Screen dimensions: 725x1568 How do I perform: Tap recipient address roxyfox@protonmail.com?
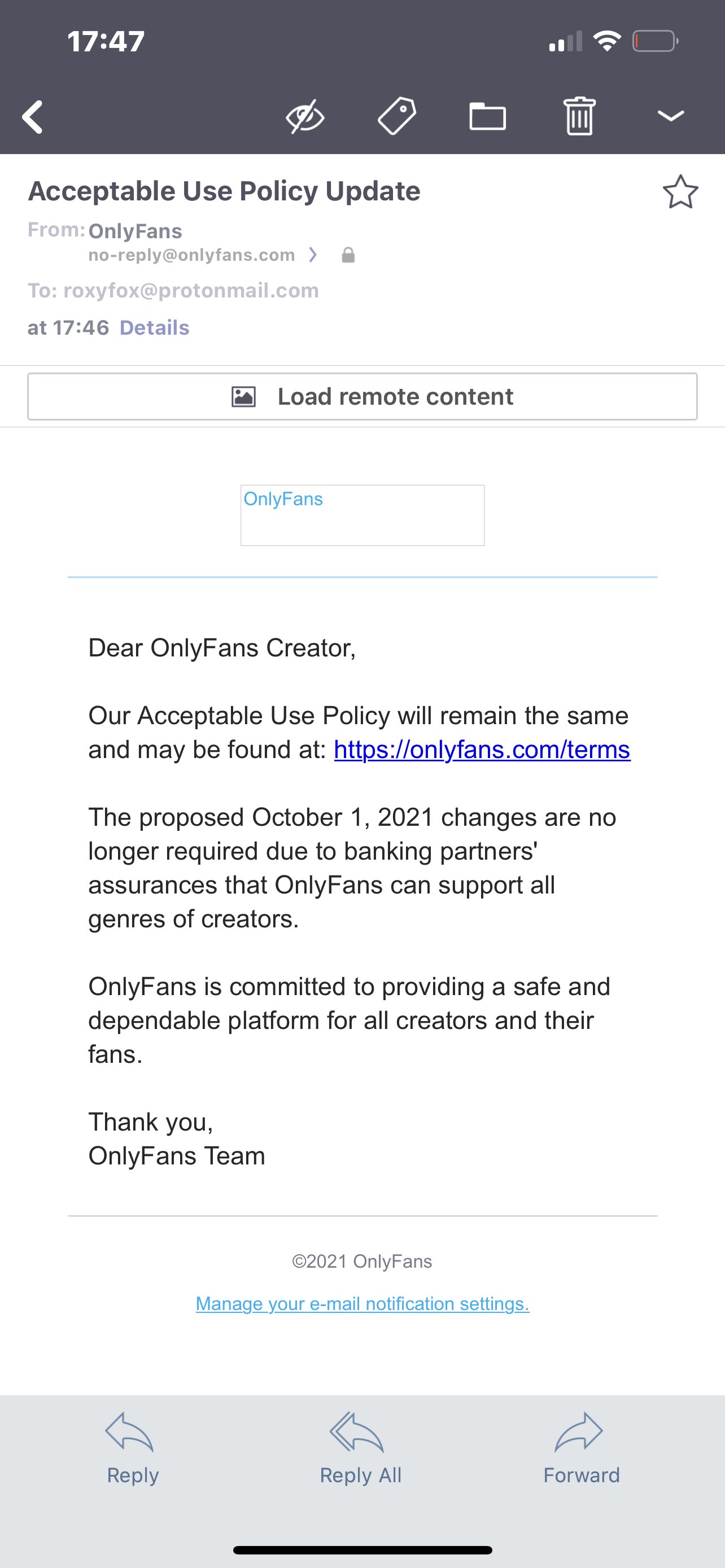coord(191,291)
